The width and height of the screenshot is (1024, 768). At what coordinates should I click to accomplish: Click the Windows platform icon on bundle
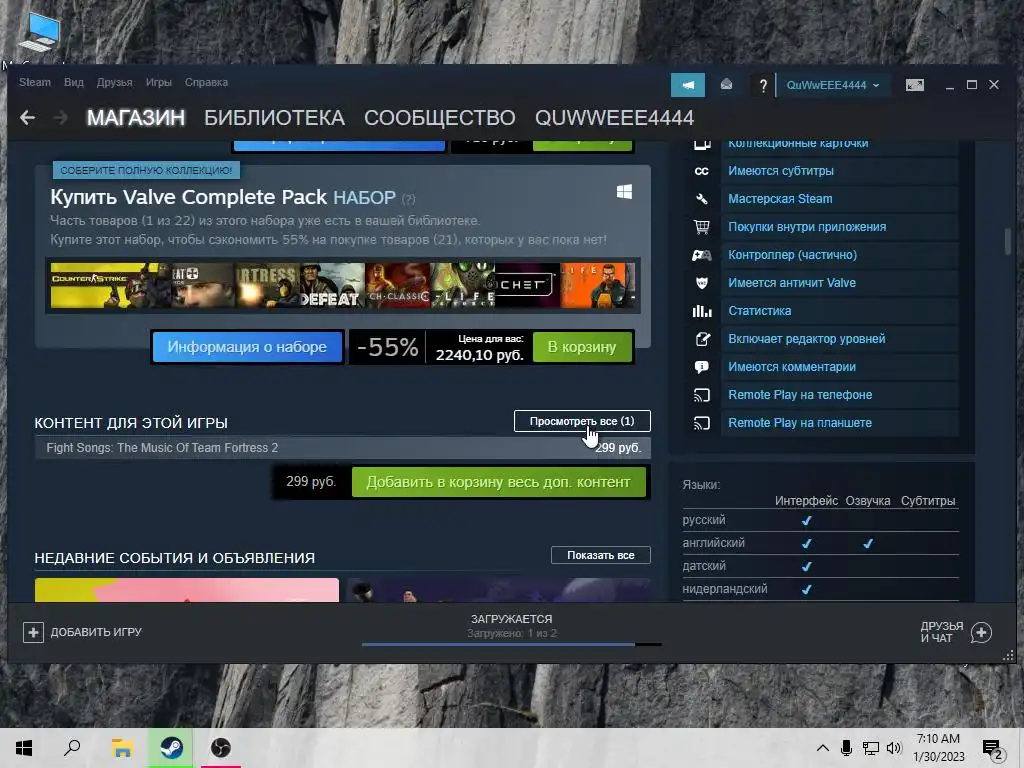(624, 191)
